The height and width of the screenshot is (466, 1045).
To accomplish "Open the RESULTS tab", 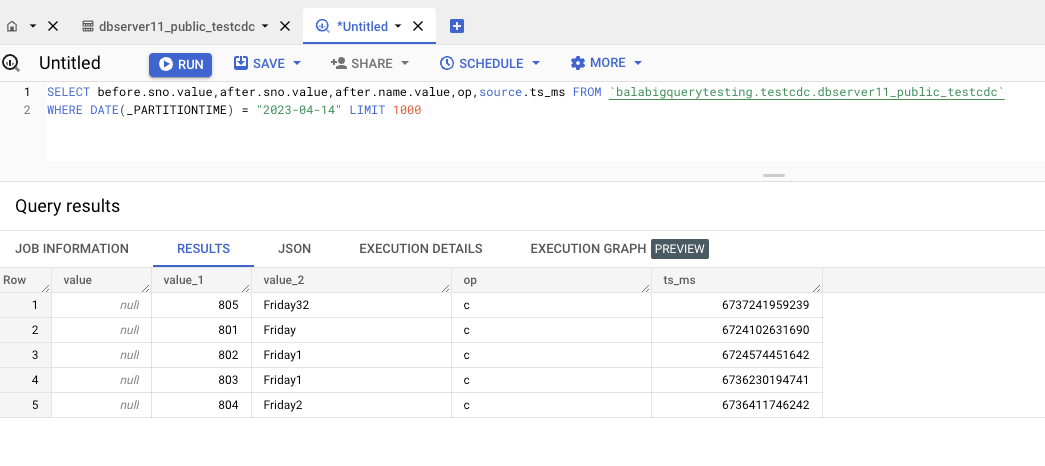I will click(x=203, y=249).
